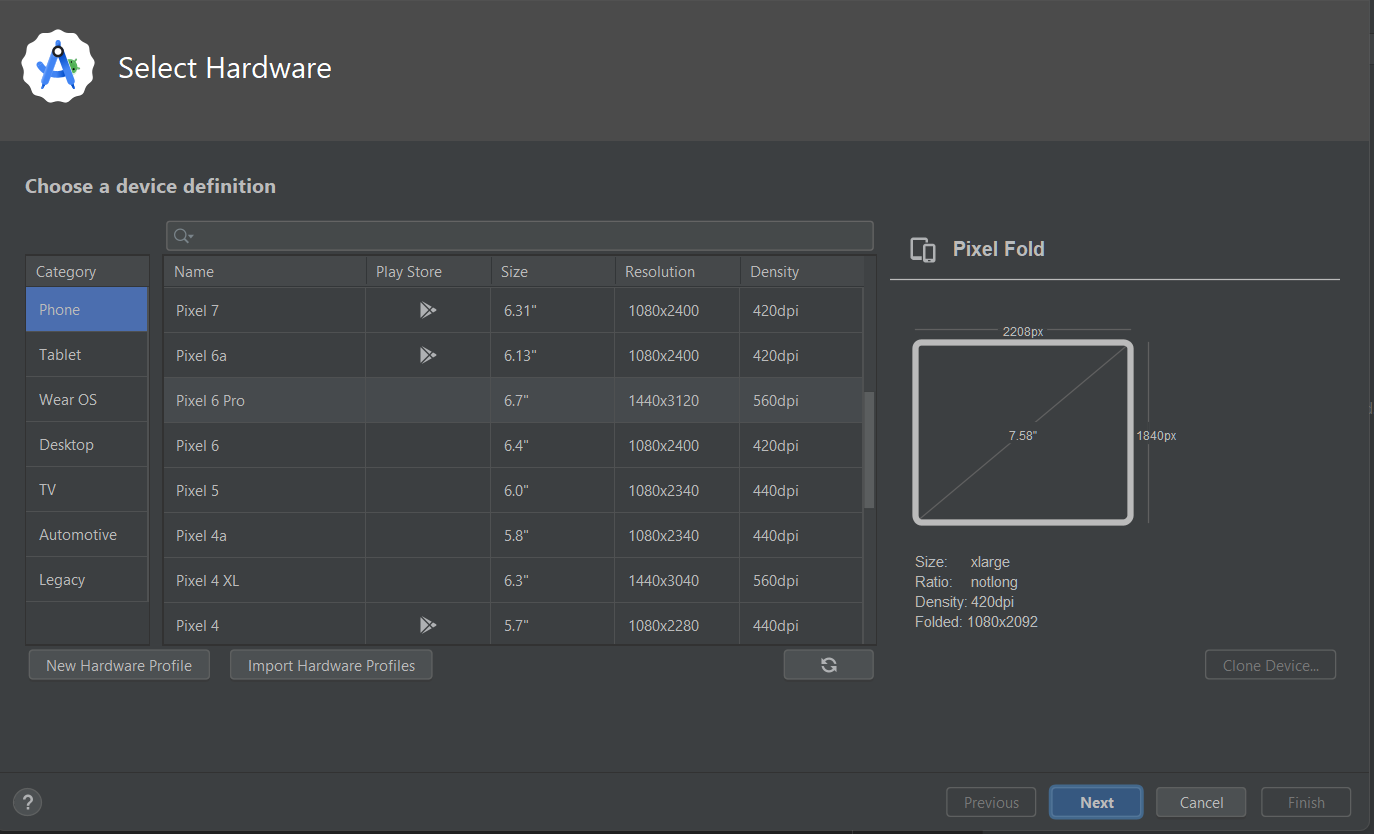Click the device list vertical scrollbar
This screenshot has height=834, width=1374.
tap(869, 450)
